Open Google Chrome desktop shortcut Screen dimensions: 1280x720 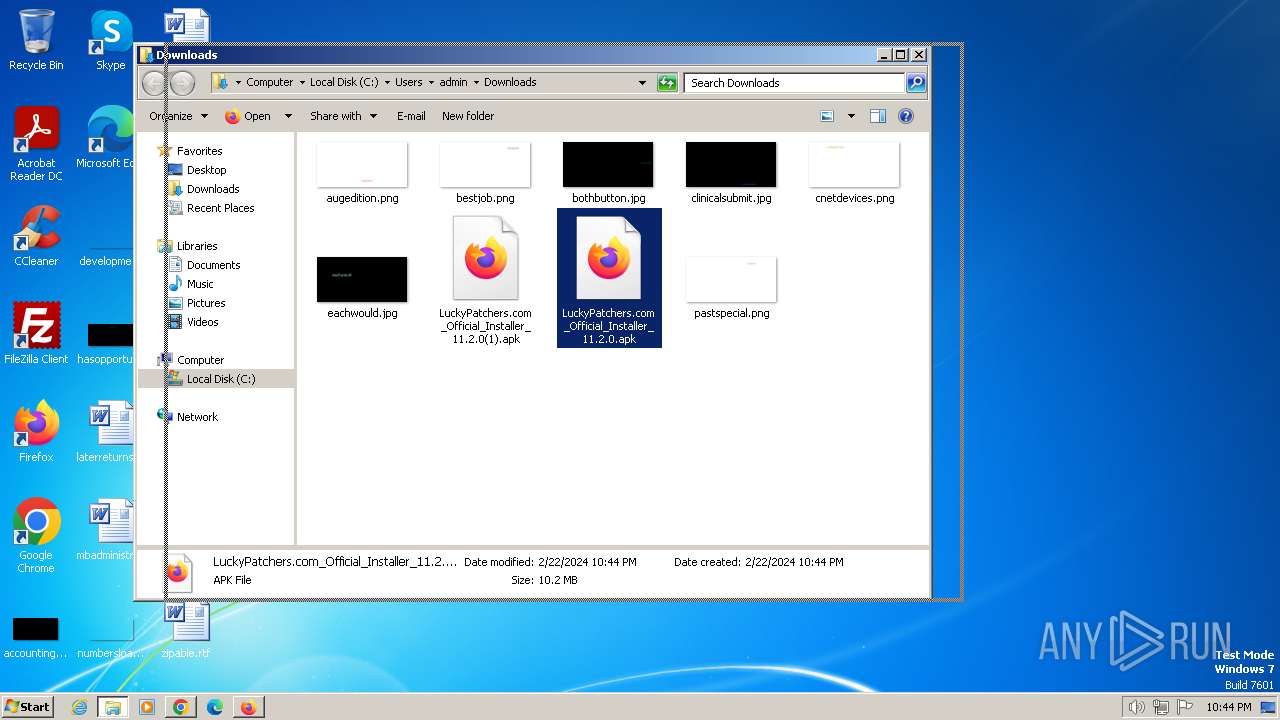click(x=36, y=535)
